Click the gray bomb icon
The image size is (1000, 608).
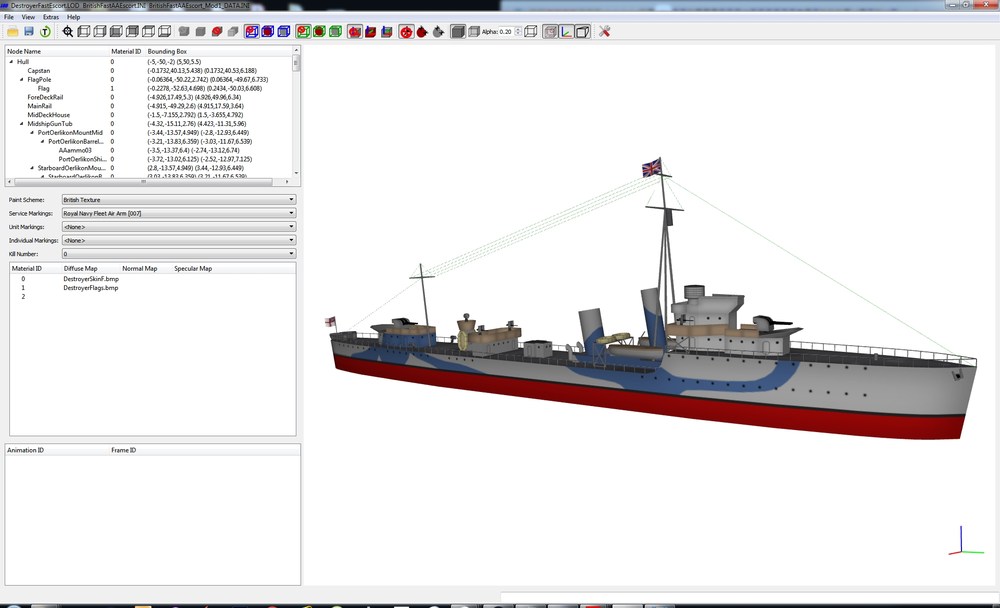click(438, 31)
